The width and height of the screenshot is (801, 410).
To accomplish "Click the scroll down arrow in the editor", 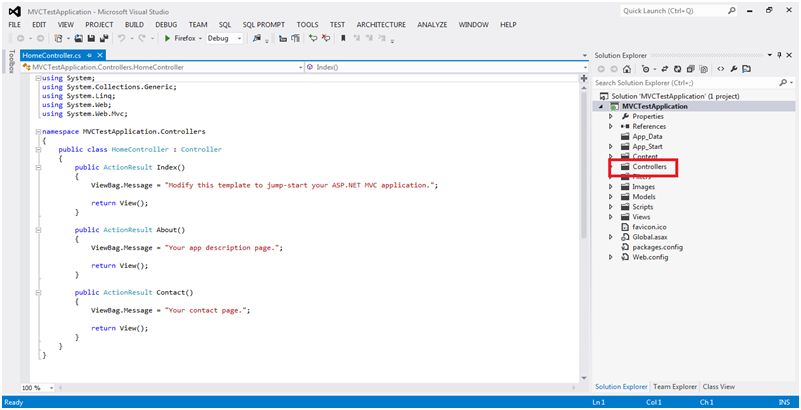I will 584,378.
